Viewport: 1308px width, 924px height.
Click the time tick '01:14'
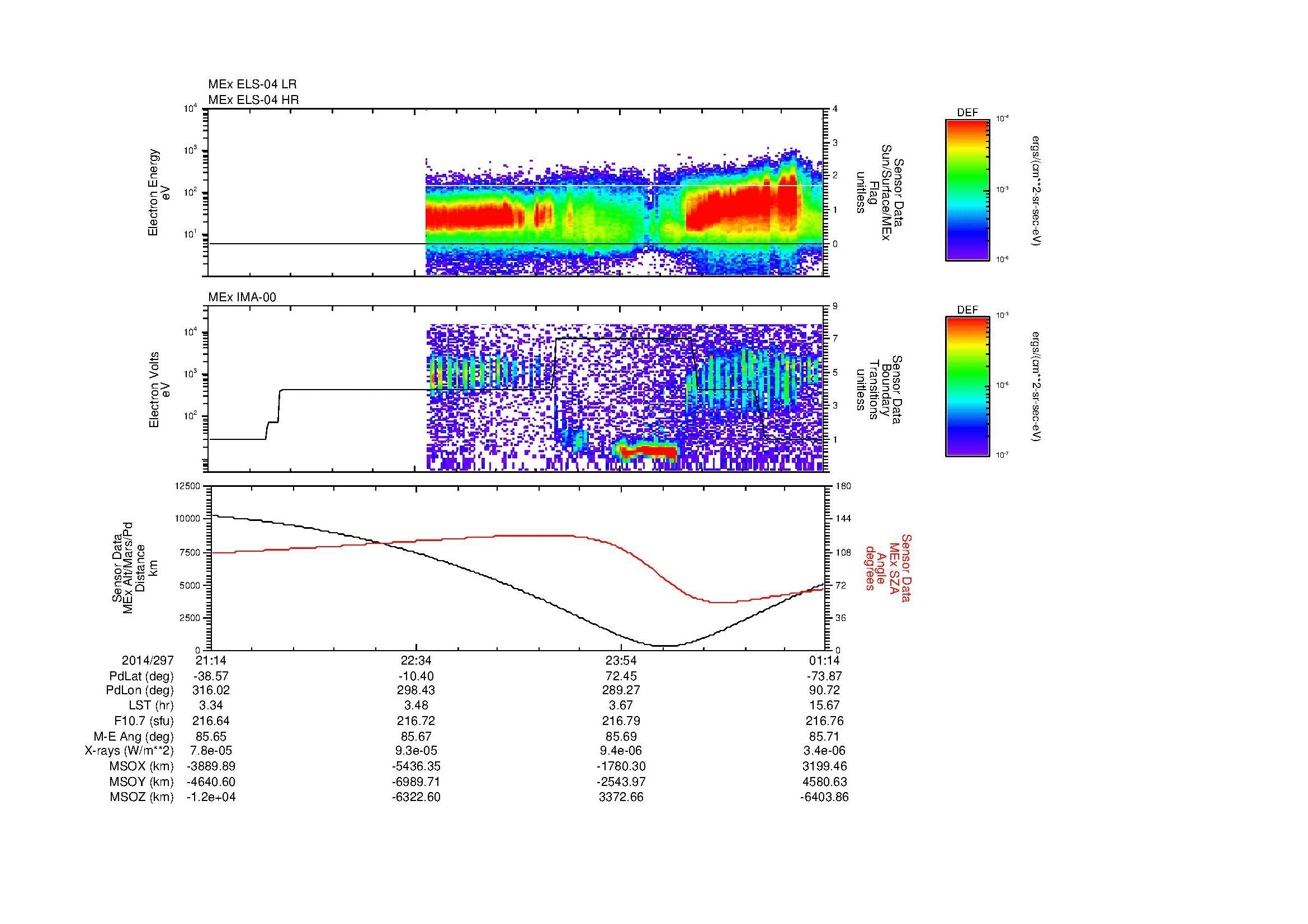coord(824,660)
